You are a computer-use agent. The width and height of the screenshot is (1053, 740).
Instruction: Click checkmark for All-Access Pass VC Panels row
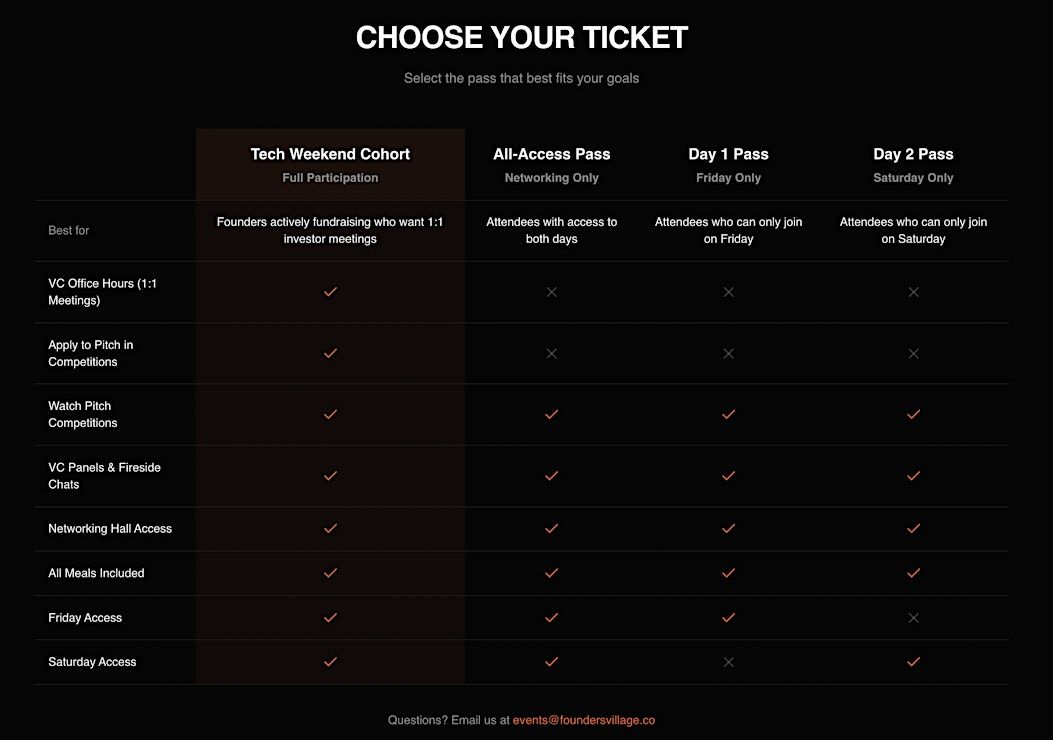click(551, 476)
